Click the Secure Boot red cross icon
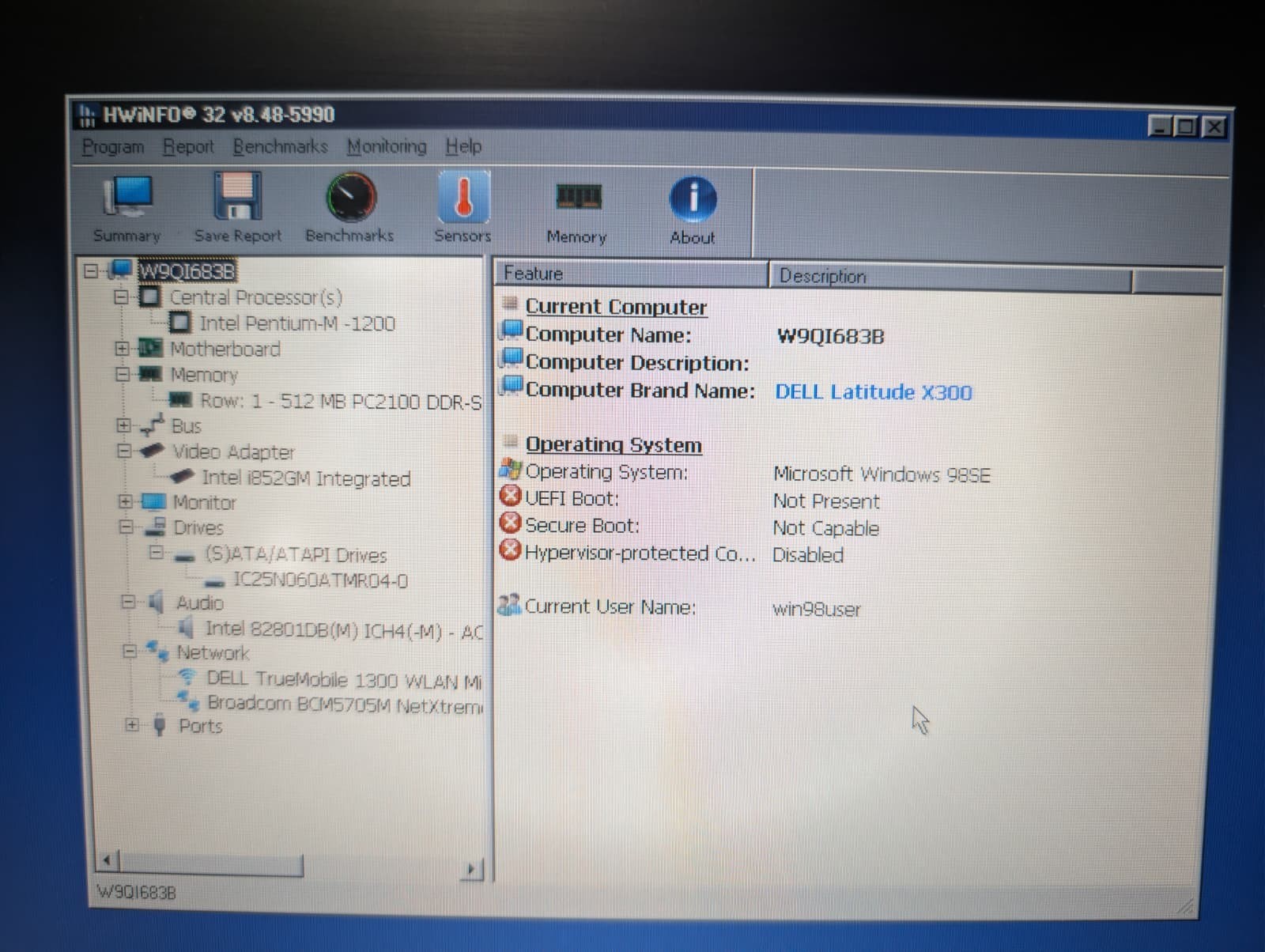 pyautogui.click(x=511, y=523)
